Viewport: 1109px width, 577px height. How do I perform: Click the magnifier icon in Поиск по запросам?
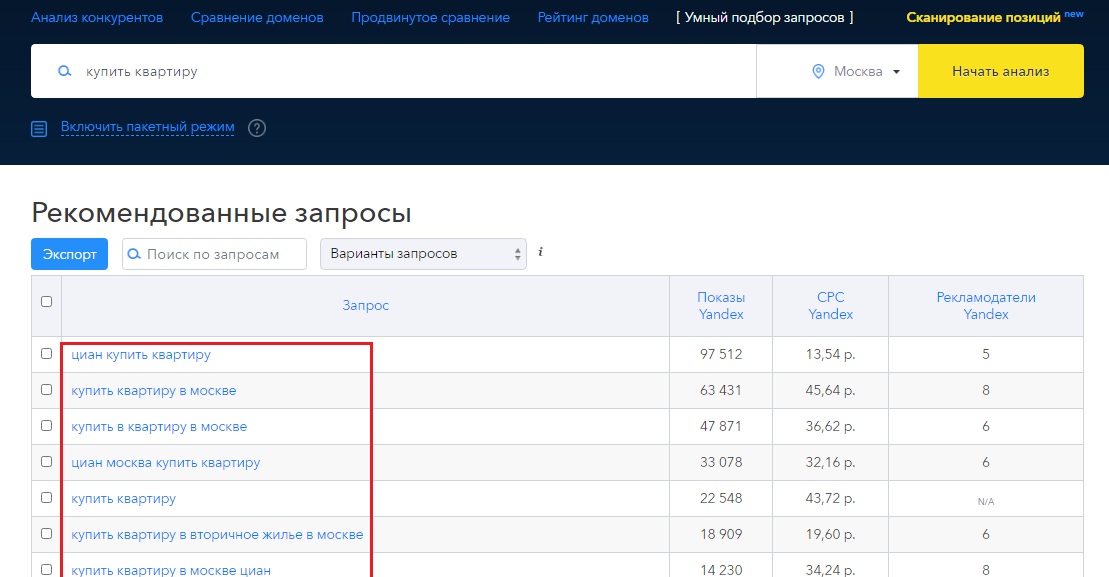134,254
